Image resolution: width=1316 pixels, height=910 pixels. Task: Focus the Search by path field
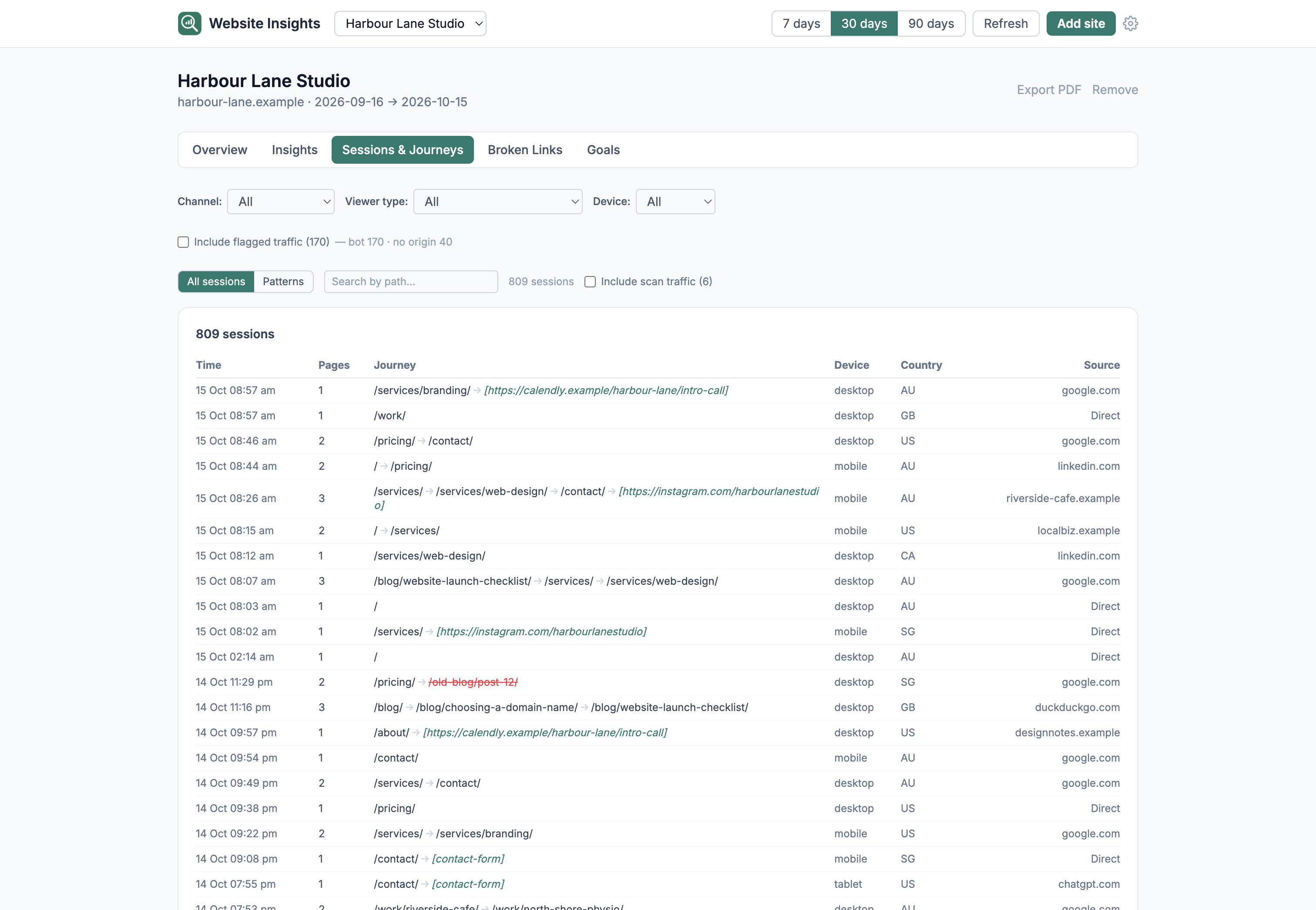pyautogui.click(x=410, y=281)
